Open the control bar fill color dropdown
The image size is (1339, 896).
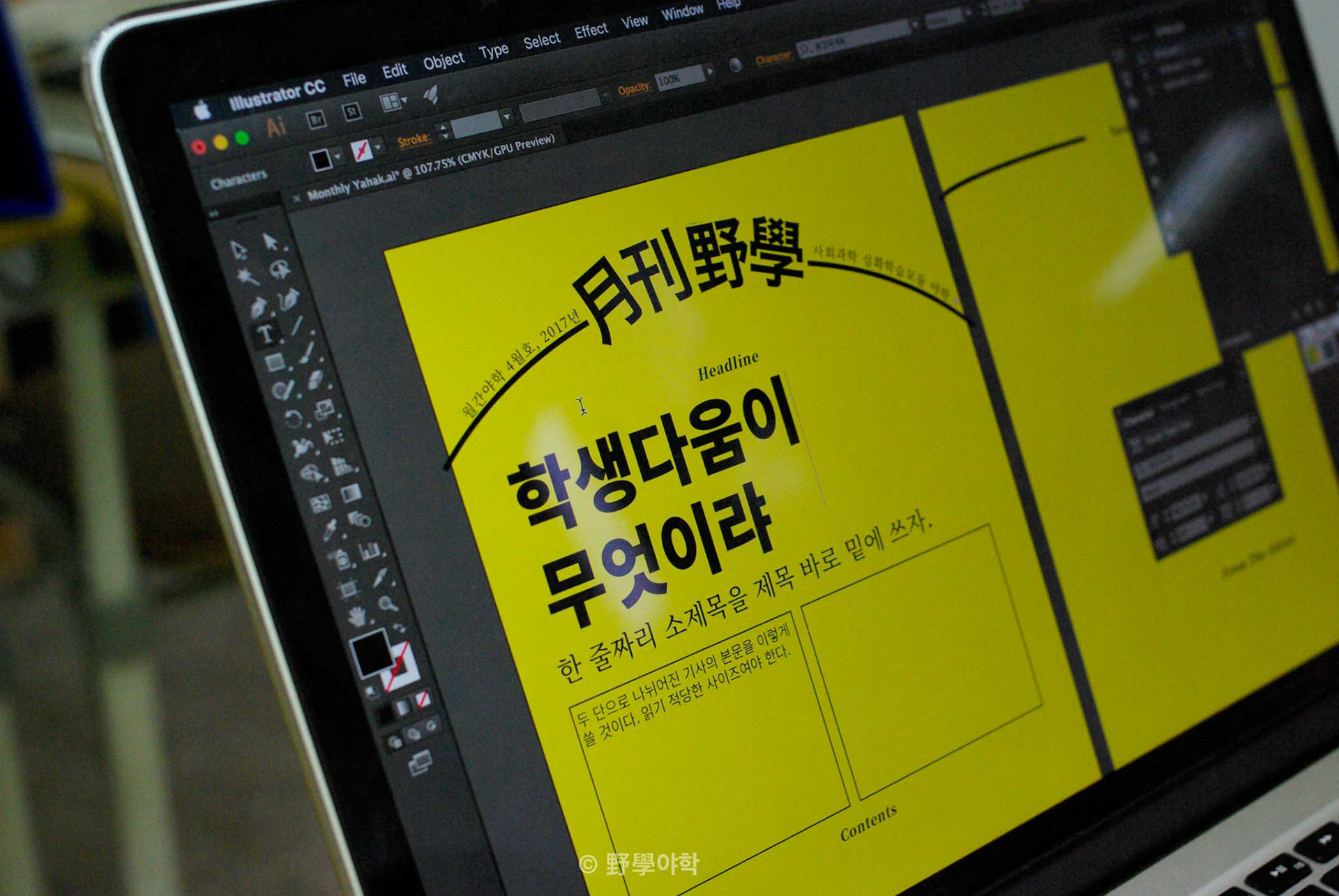click(x=338, y=157)
